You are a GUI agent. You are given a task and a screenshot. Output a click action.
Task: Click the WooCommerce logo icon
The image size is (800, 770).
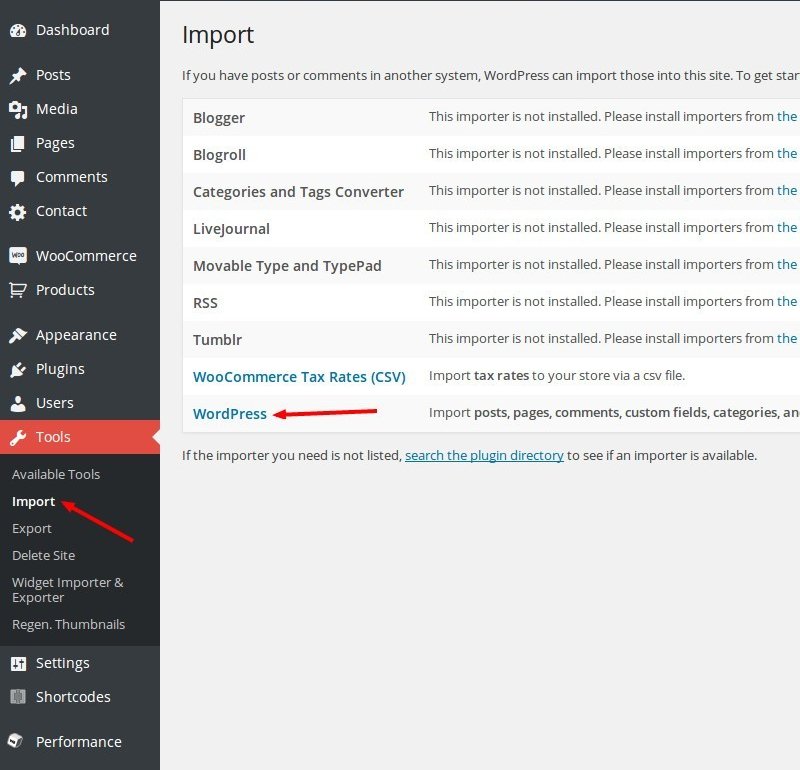pyautogui.click(x=18, y=255)
